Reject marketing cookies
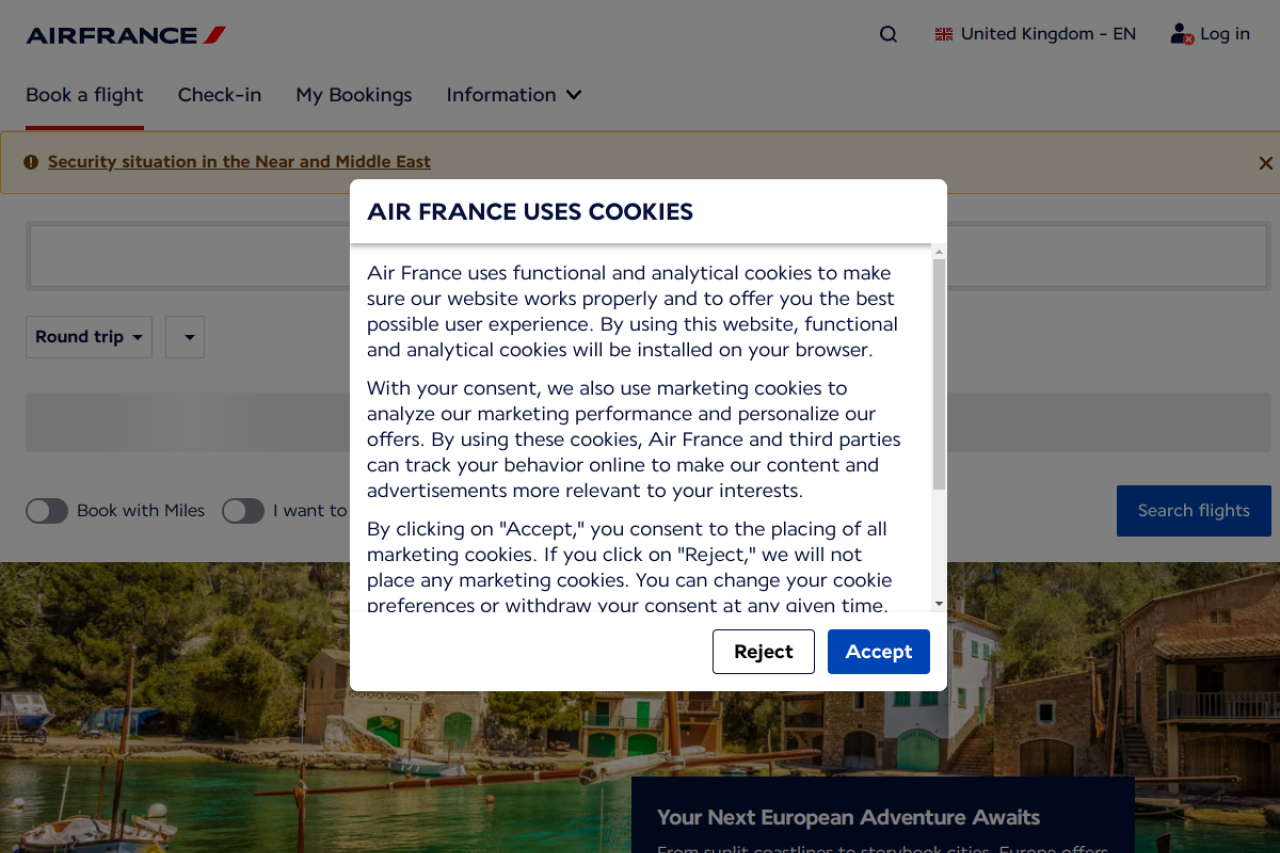Image resolution: width=1280 pixels, height=853 pixels. pyautogui.click(x=763, y=652)
